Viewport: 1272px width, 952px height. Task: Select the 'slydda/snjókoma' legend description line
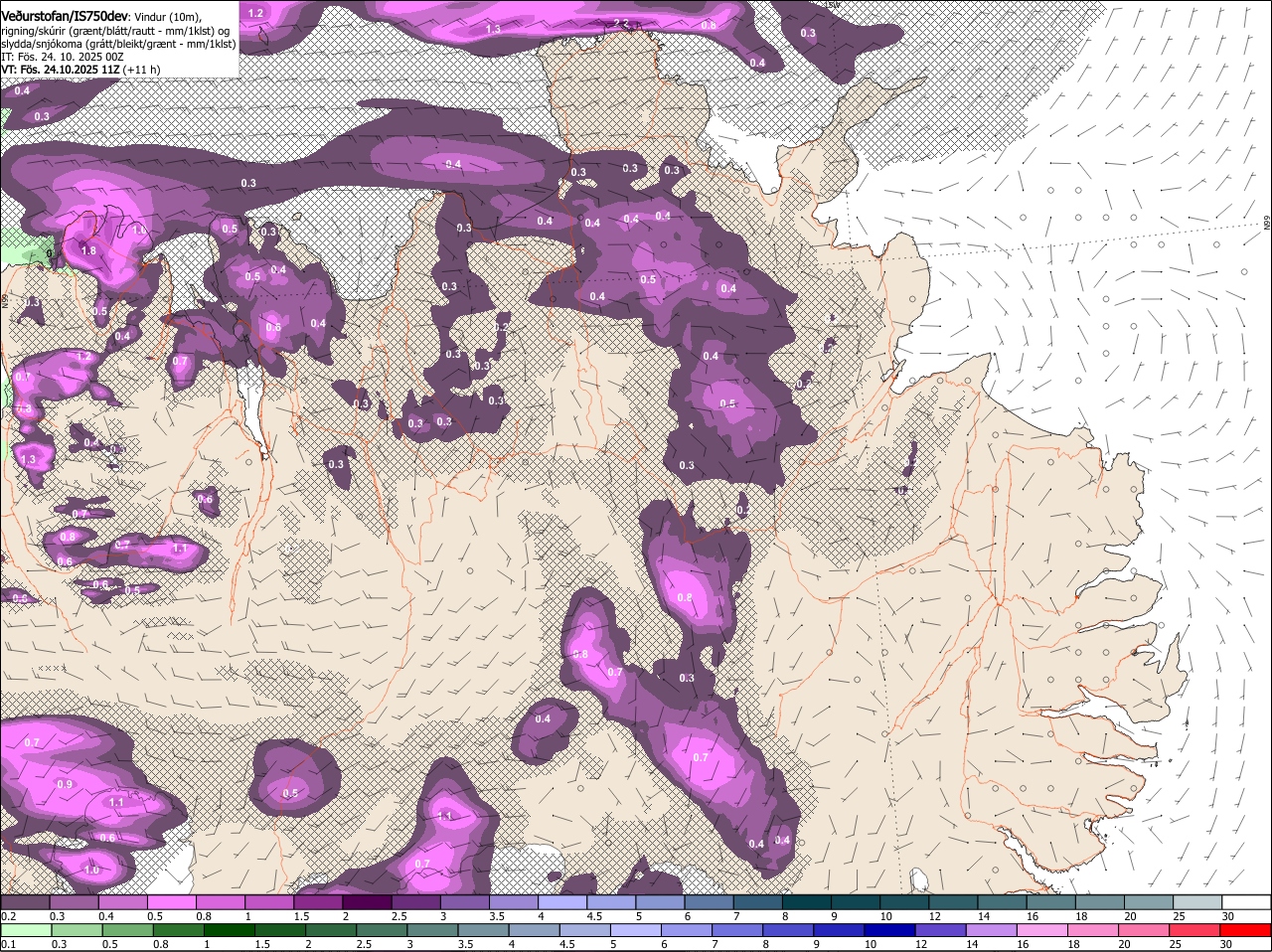[x=118, y=44]
